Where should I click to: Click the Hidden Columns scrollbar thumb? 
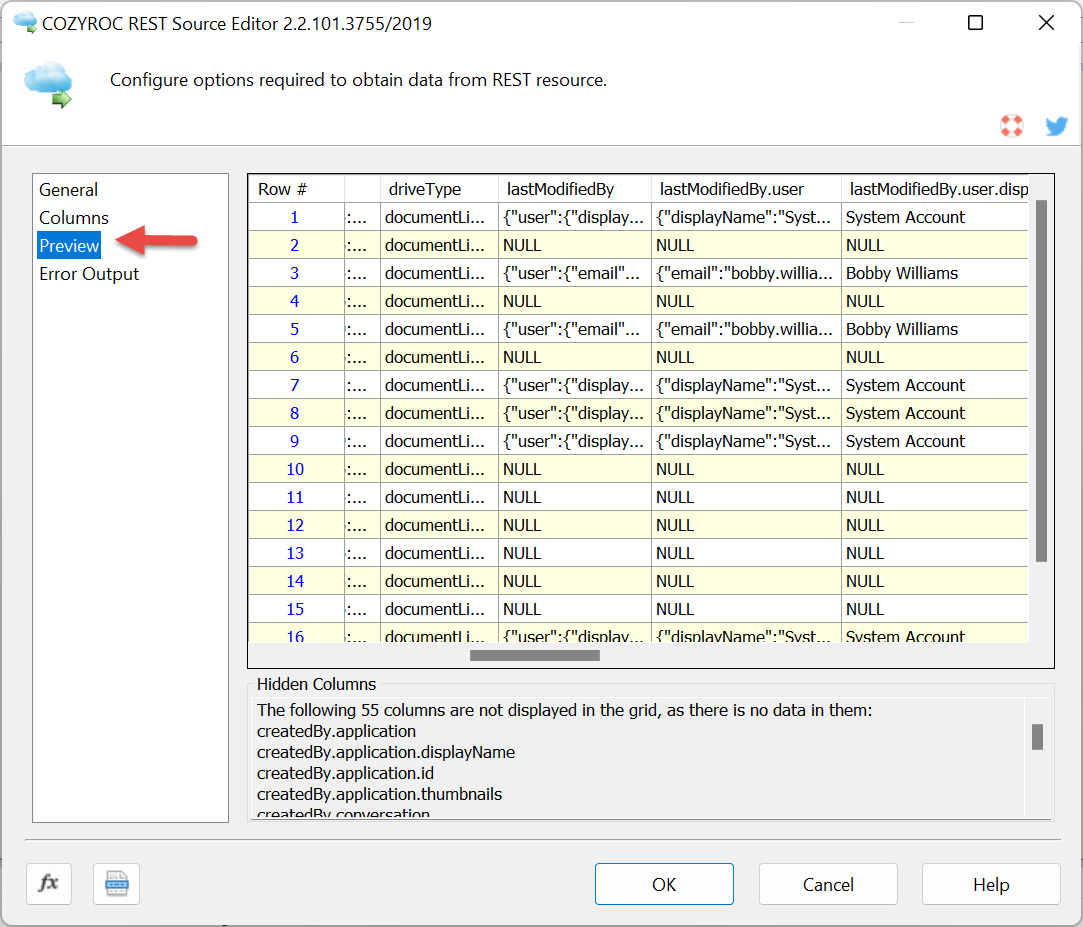tap(1037, 736)
